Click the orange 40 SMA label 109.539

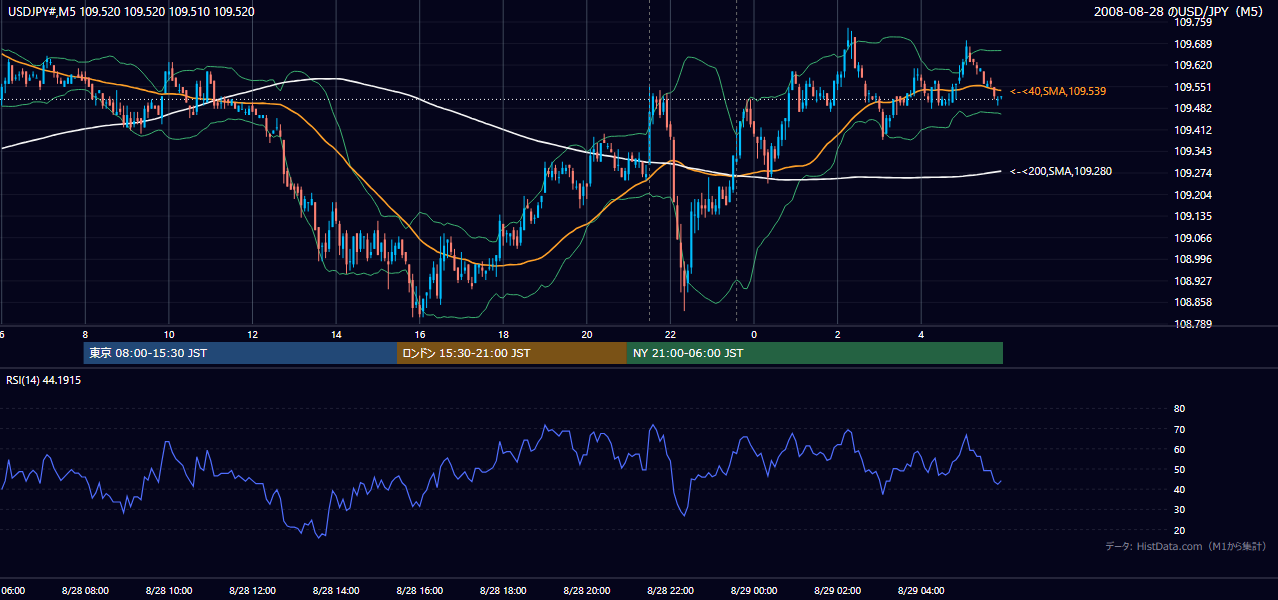(x=1058, y=91)
